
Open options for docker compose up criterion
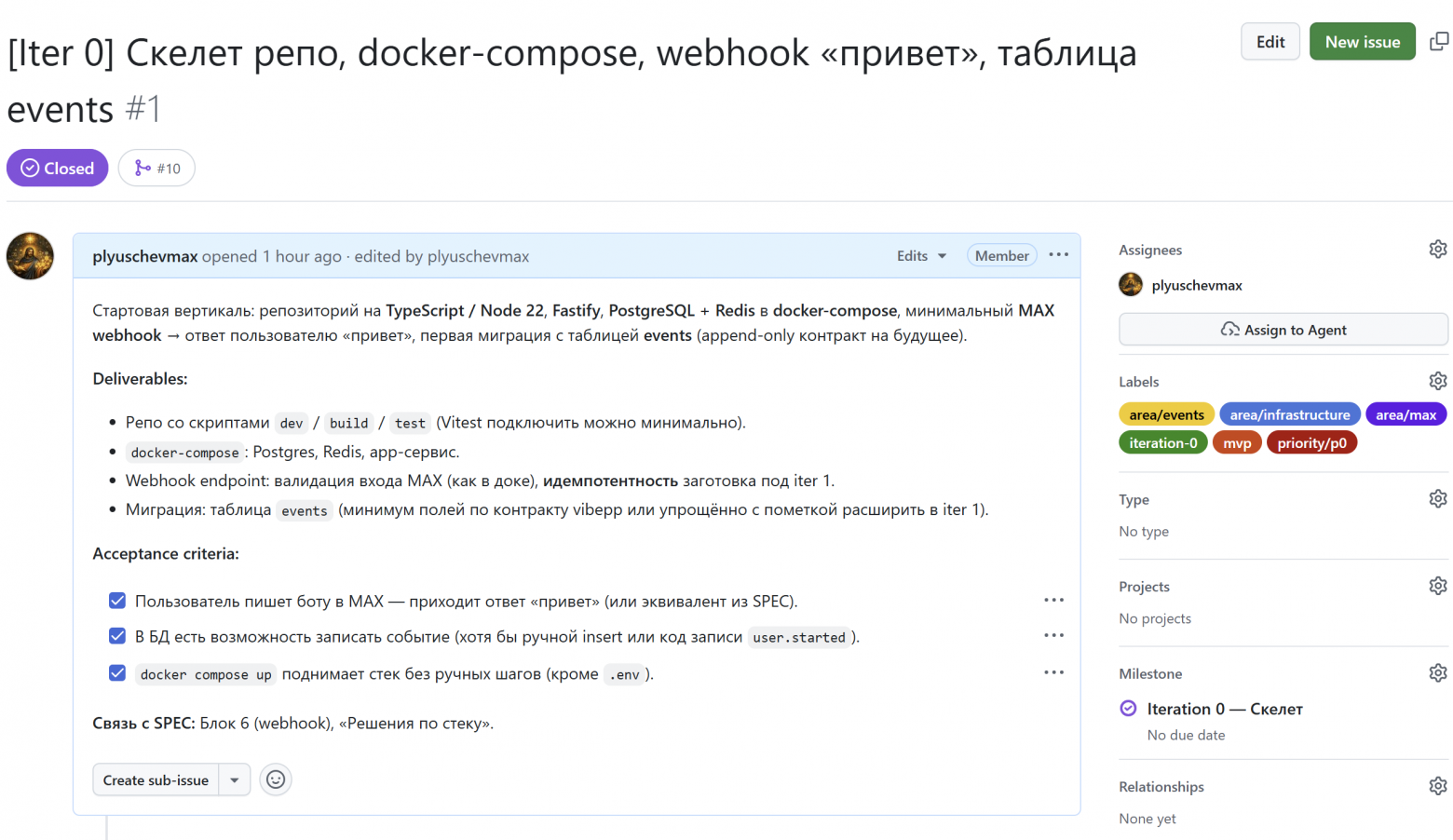(1053, 672)
